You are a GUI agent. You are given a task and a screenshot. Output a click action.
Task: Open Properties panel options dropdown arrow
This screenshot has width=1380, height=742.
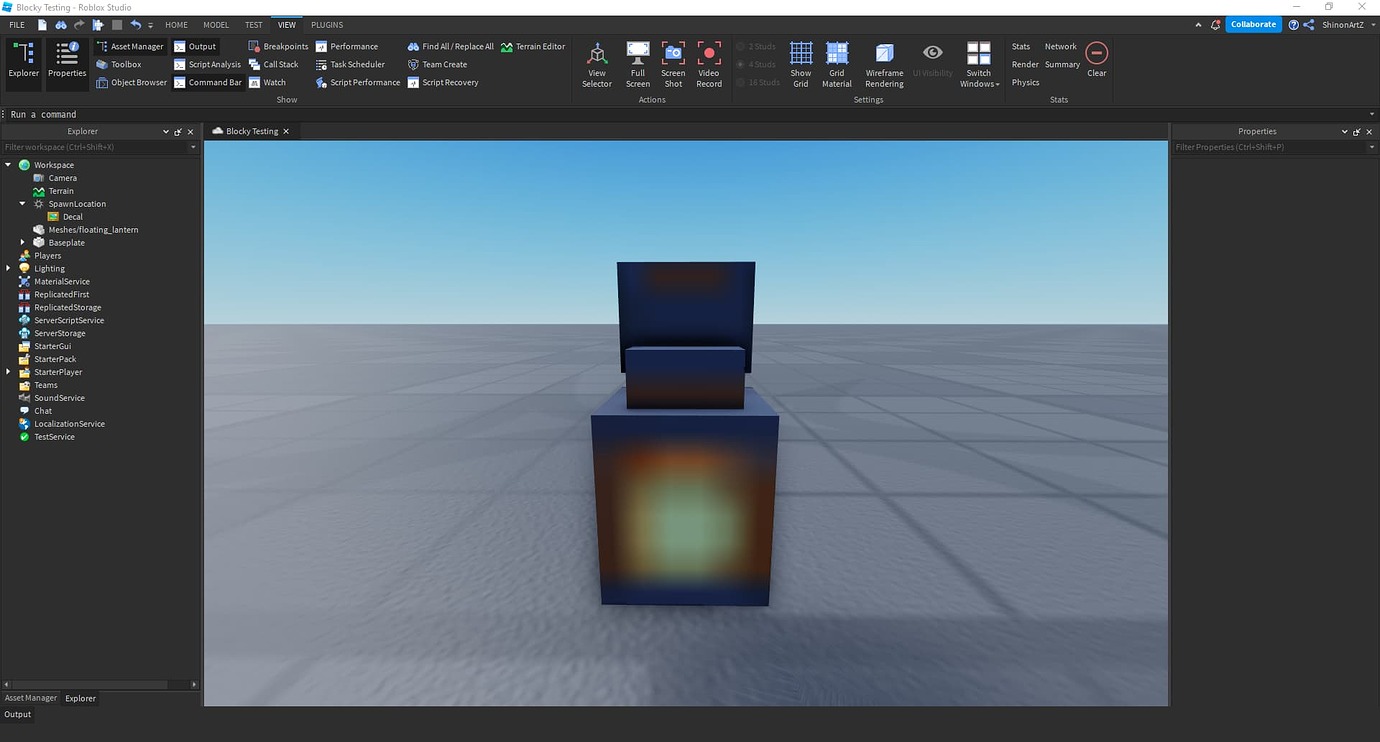[x=1345, y=131]
